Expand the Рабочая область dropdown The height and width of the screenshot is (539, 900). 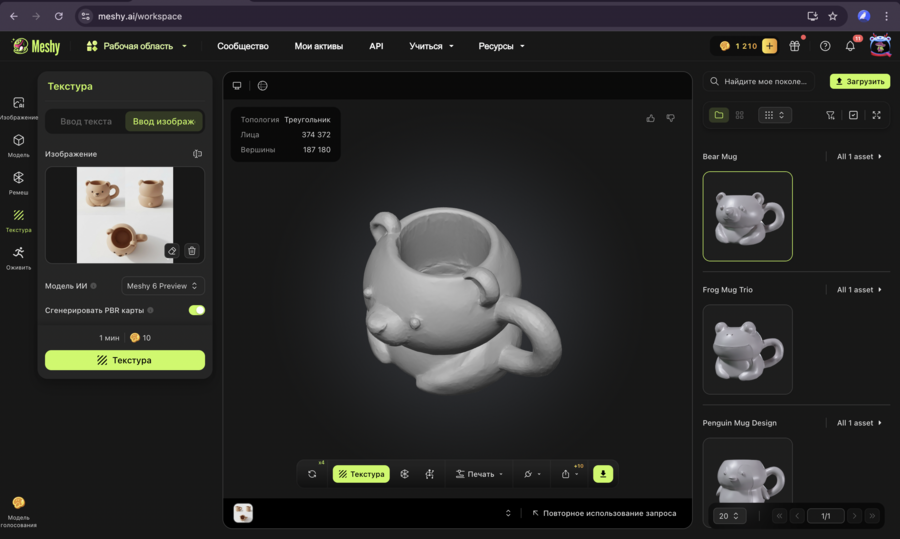[x=137, y=46]
